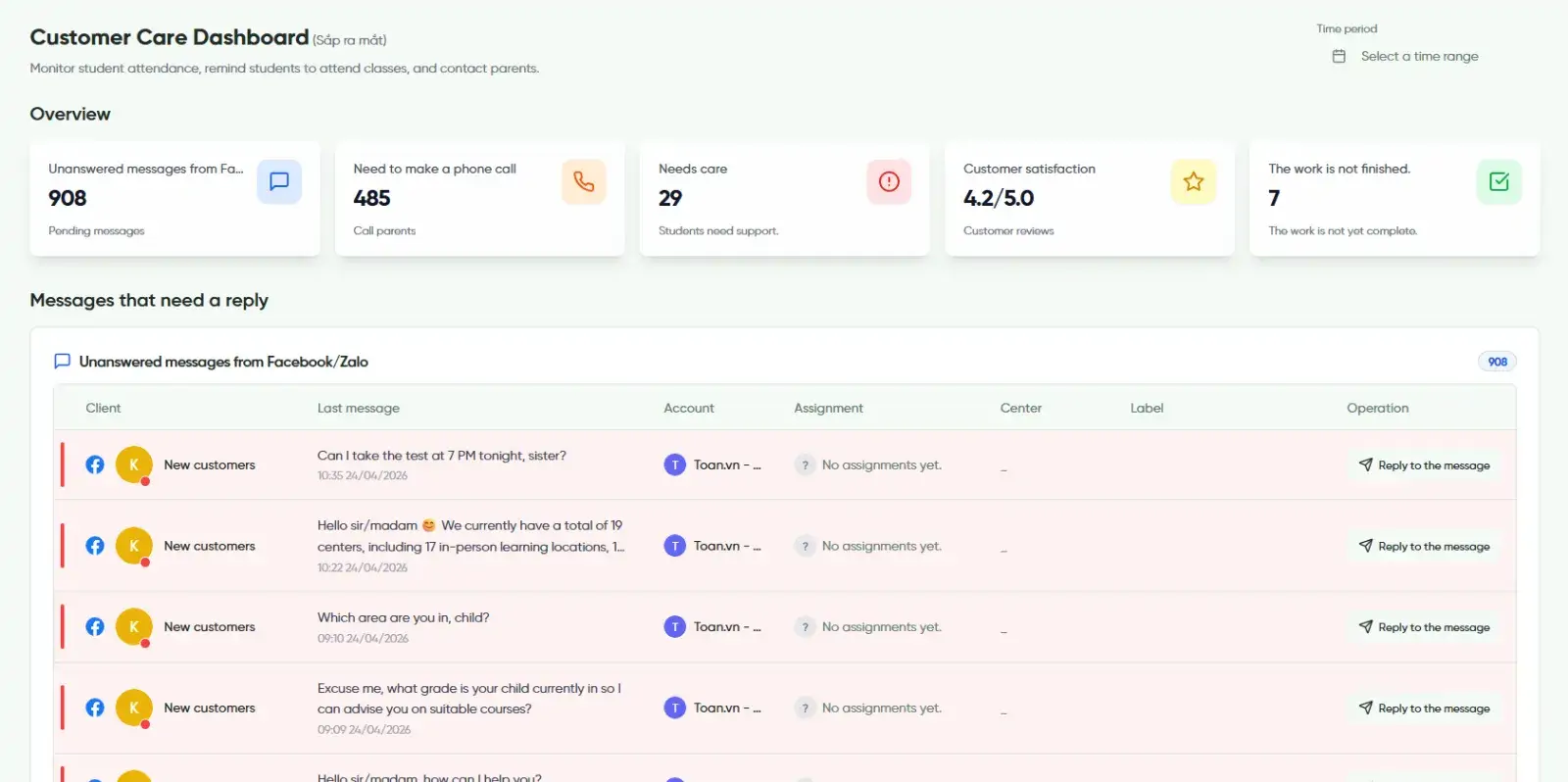Click message text starting 'Excuse me, what grade'
The image size is (1568, 782).
tap(469, 699)
